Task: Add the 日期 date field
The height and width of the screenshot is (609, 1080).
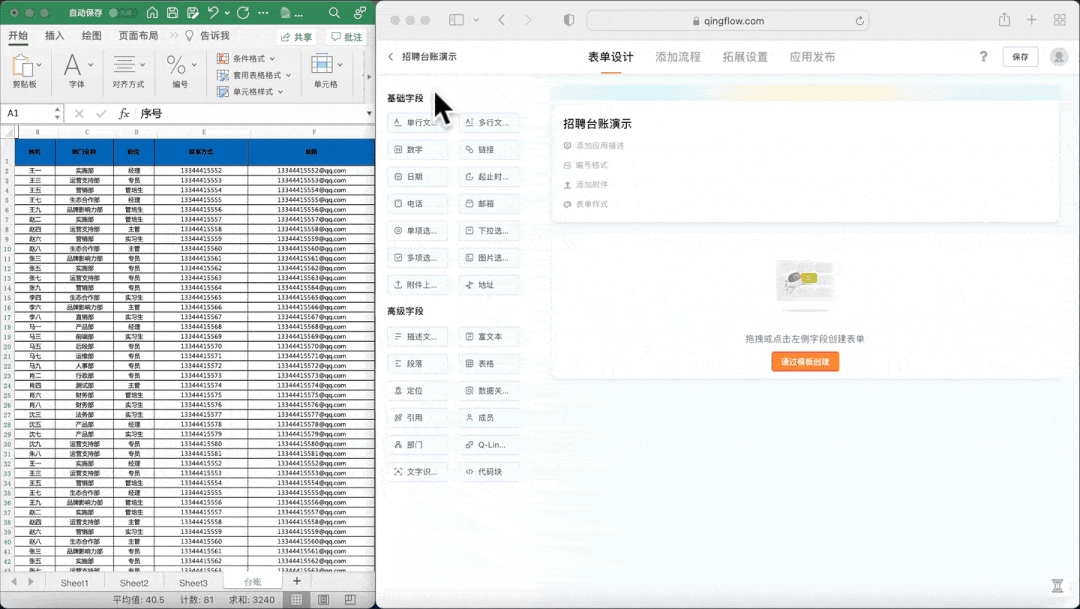Action: pos(417,176)
